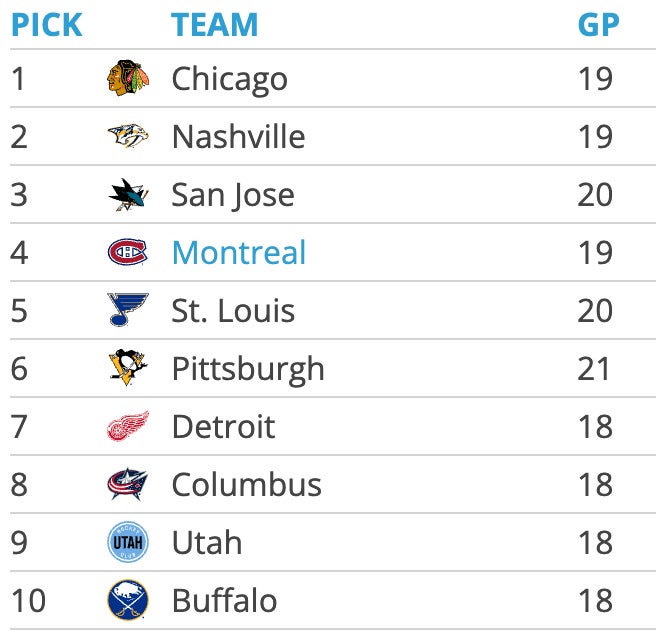The width and height of the screenshot is (656, 634).
Task: Sort by the TEAM column header
Action: (214, 25)
